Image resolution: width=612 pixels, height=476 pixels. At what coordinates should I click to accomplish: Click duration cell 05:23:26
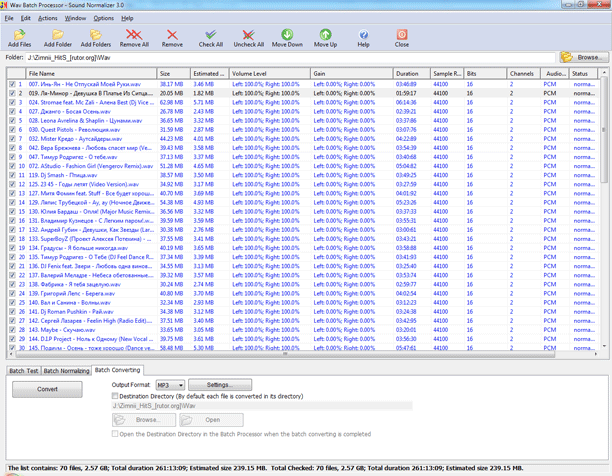click(406, 202)
